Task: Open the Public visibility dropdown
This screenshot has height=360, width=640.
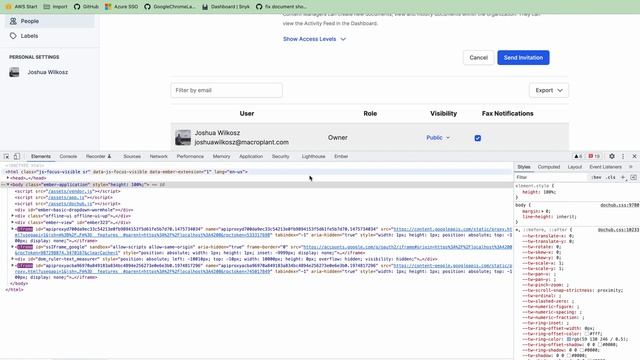Action: point(438,138)
